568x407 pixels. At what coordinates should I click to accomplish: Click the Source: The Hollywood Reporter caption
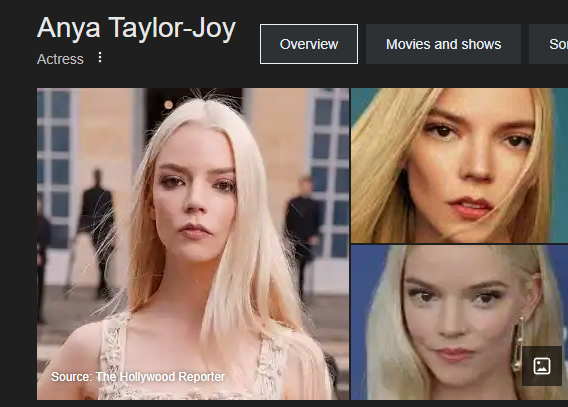pos(138,377)
